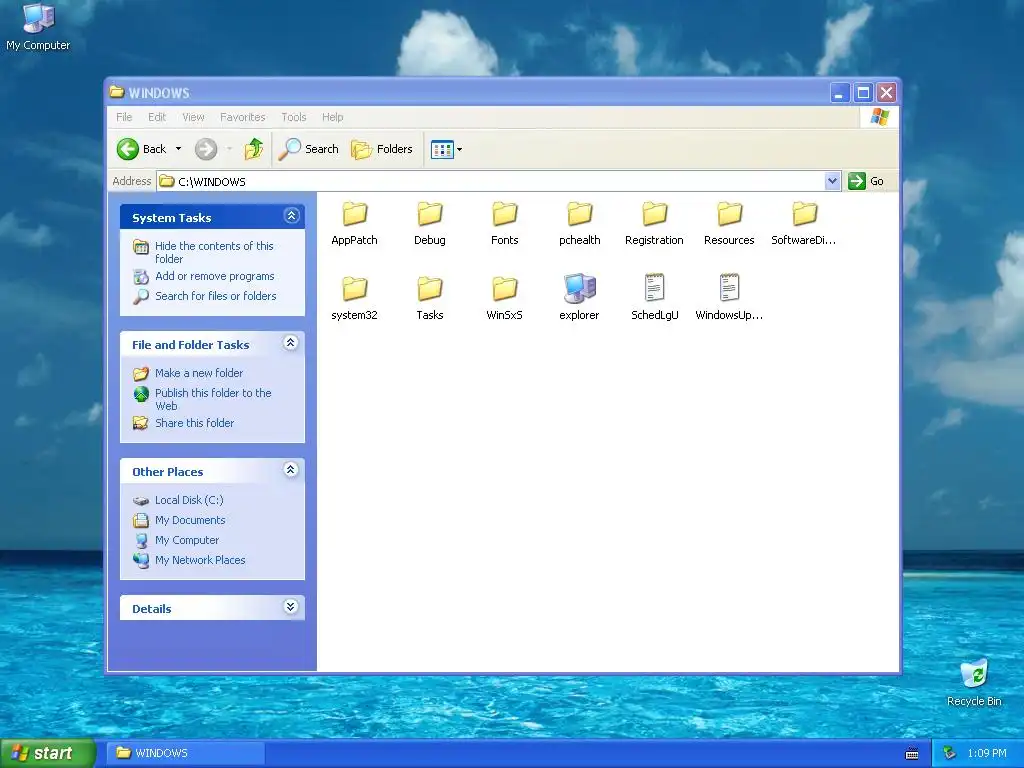Click the Tasks folder icon
This screenshot has height=768, width=1024.
pyautogui.click(x=430, y=289)
